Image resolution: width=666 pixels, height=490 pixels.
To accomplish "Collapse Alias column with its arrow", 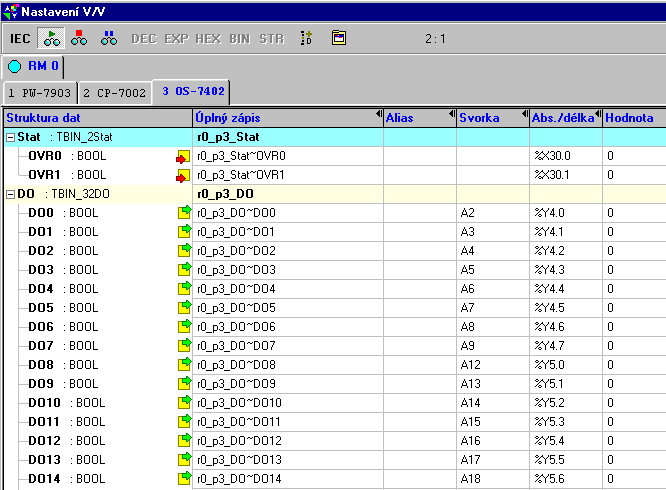I will click(452, 114).
